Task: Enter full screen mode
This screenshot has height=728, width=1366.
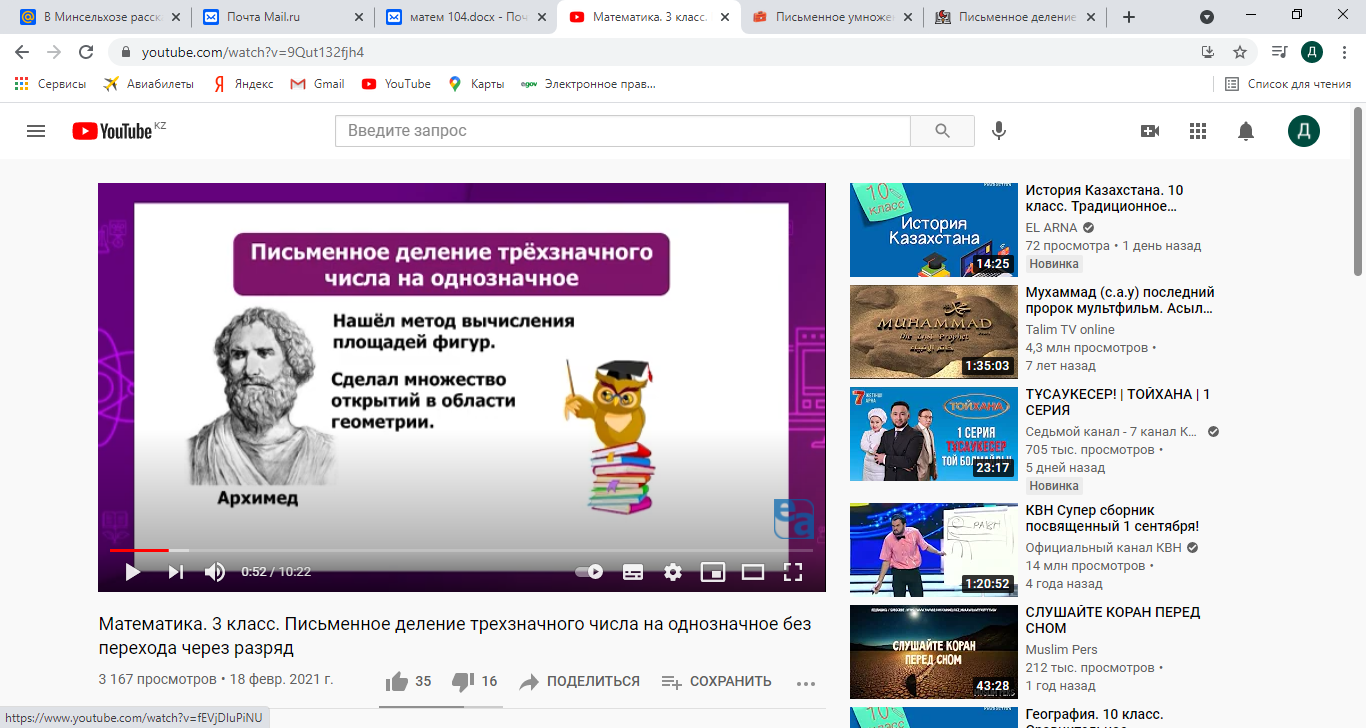Action: (x=793, y=572)
